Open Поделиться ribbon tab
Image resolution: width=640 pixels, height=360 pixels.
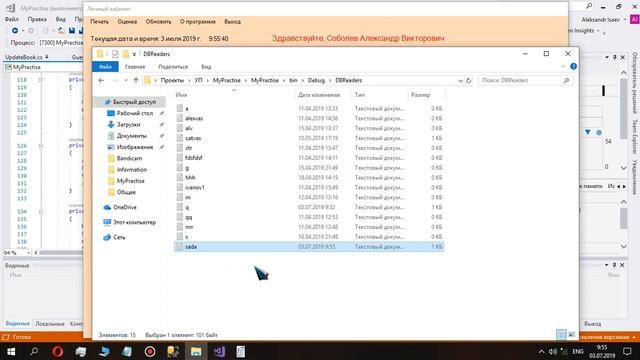[173, 67]
